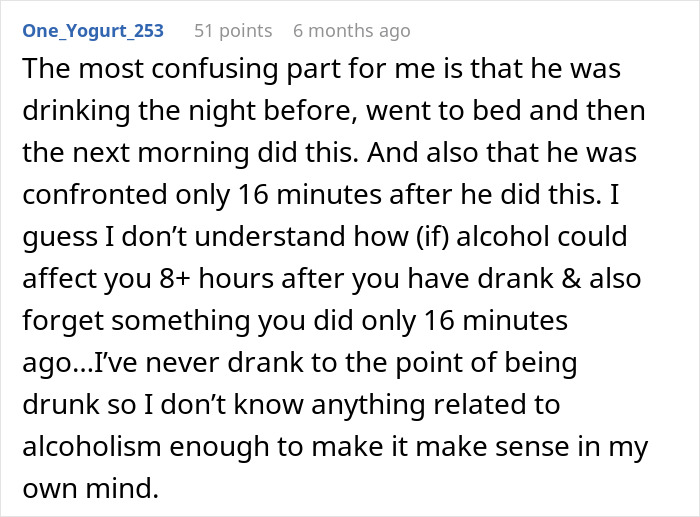The height and width of the screenshot is (517, 700).
Task: Click the 51 points score
Action: pos(232,31)
